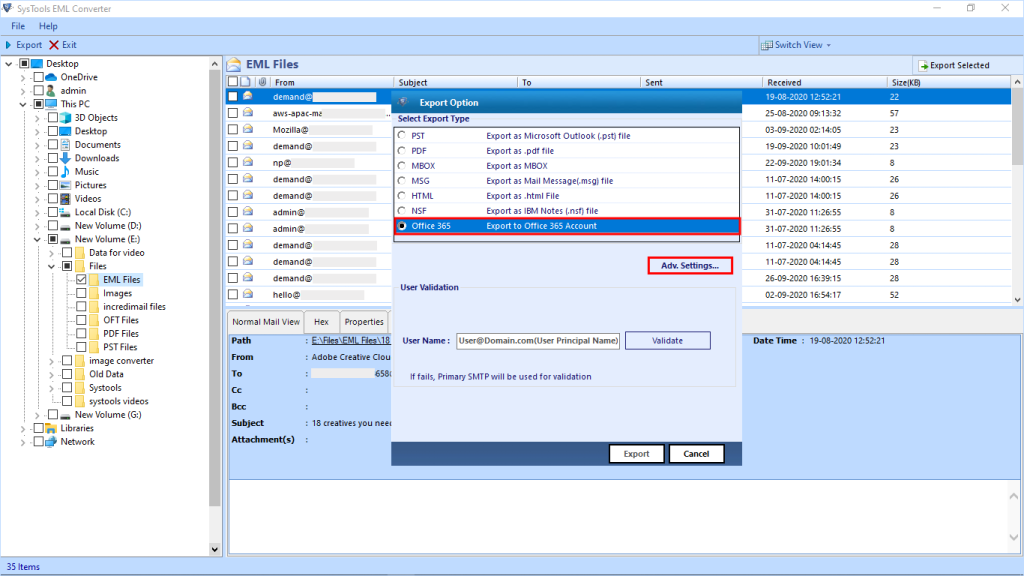
Task: Click the SysTools app icon in title bar
Action: [x=8, y=8]
